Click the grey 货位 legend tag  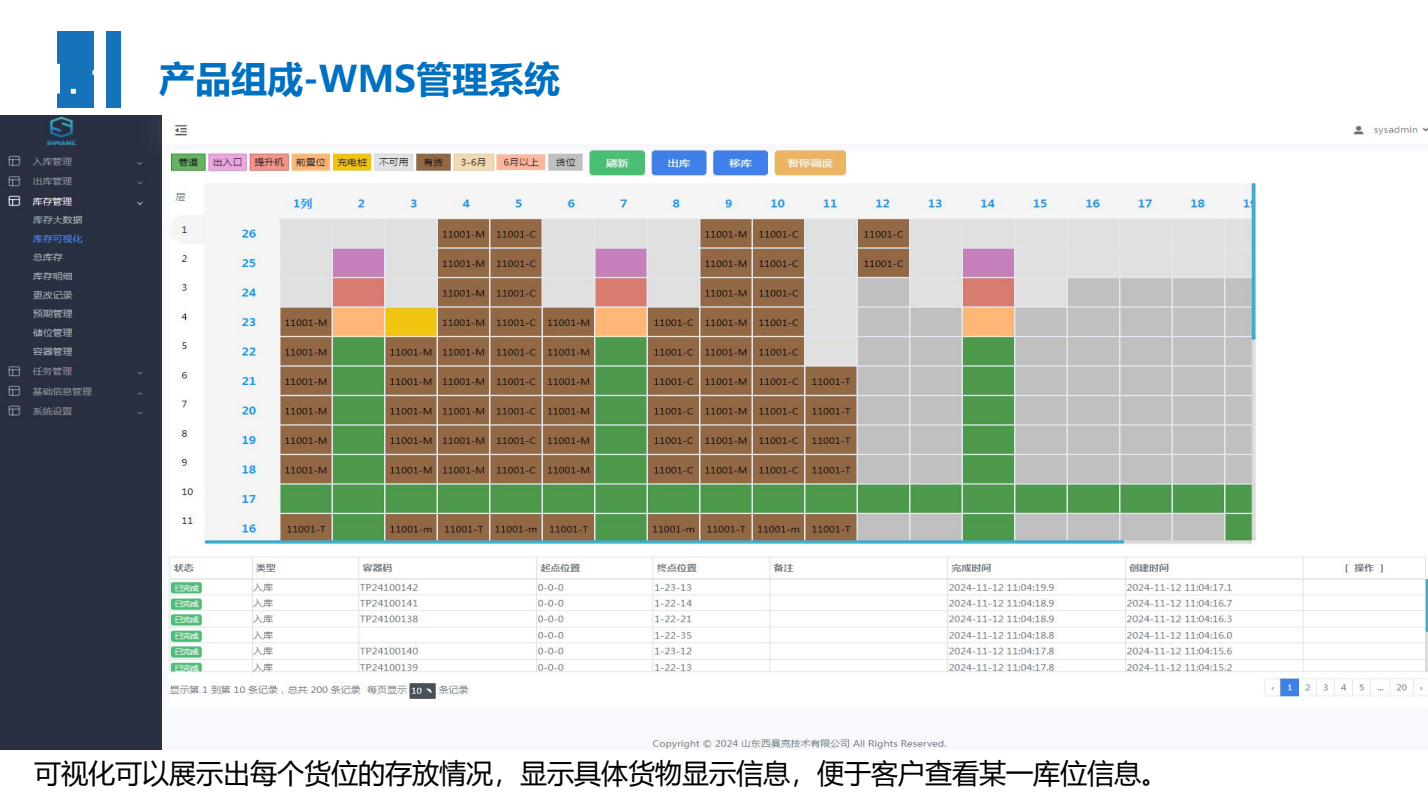click(565, 162)
